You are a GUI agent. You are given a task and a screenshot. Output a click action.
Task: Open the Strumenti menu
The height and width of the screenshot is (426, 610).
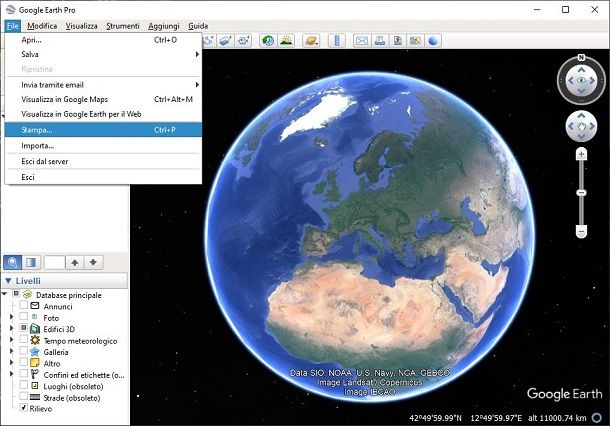[x=123, y=26]
